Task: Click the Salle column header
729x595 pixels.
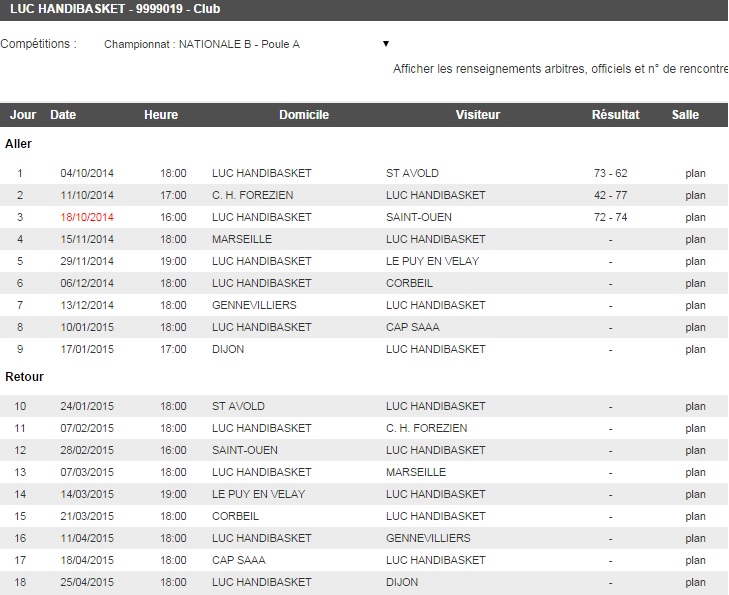Action: 685,115
